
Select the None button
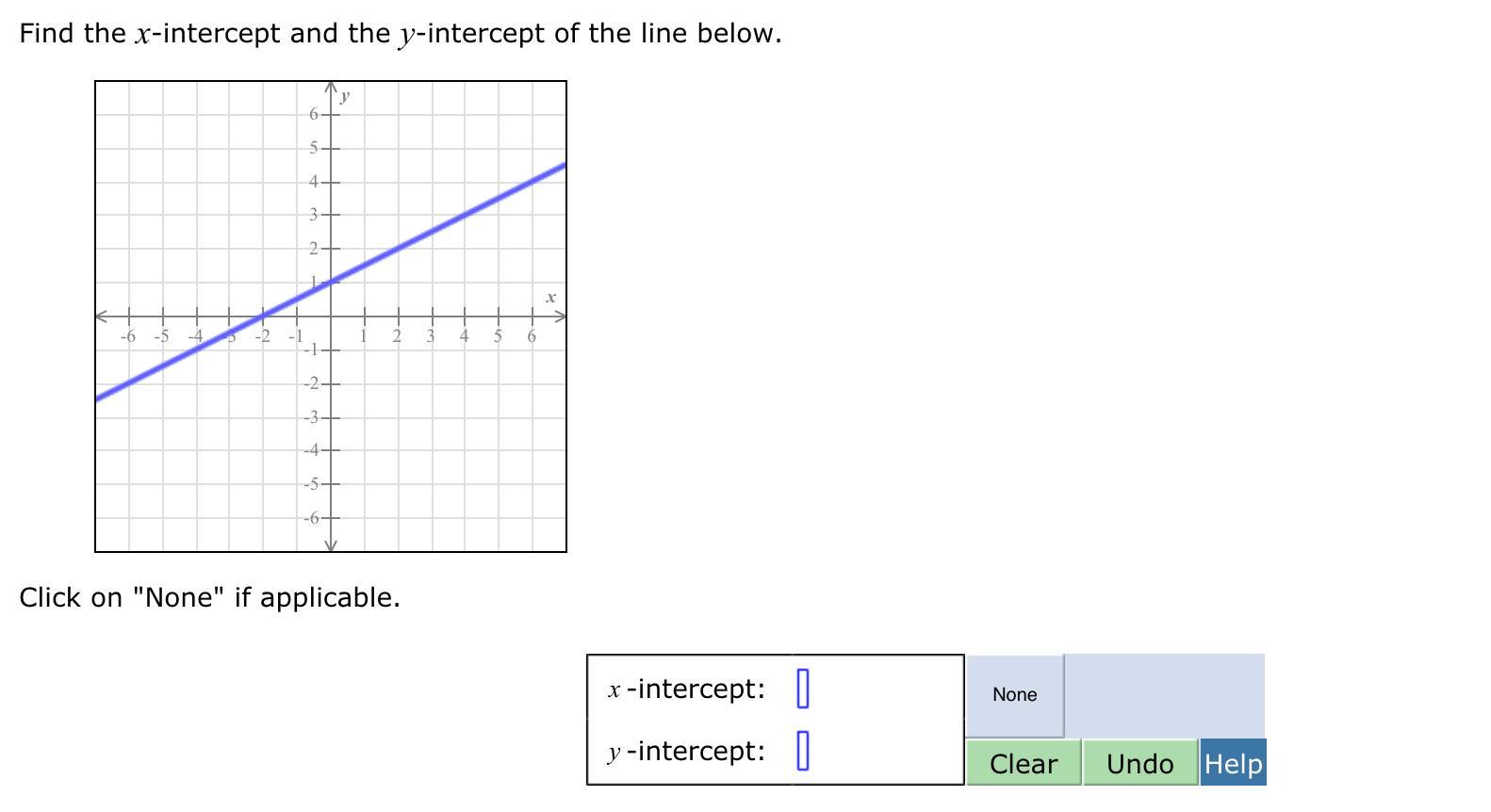(1014, 695)
